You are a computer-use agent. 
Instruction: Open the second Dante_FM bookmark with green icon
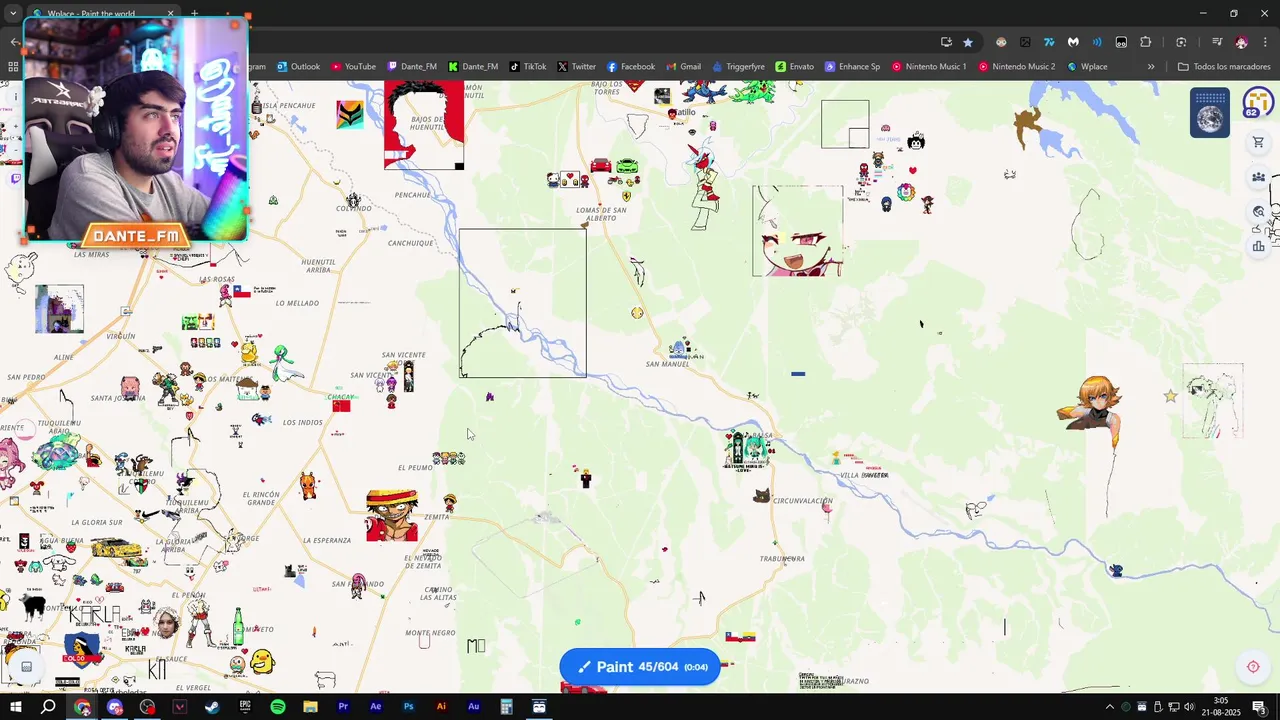tap(473, 67)
